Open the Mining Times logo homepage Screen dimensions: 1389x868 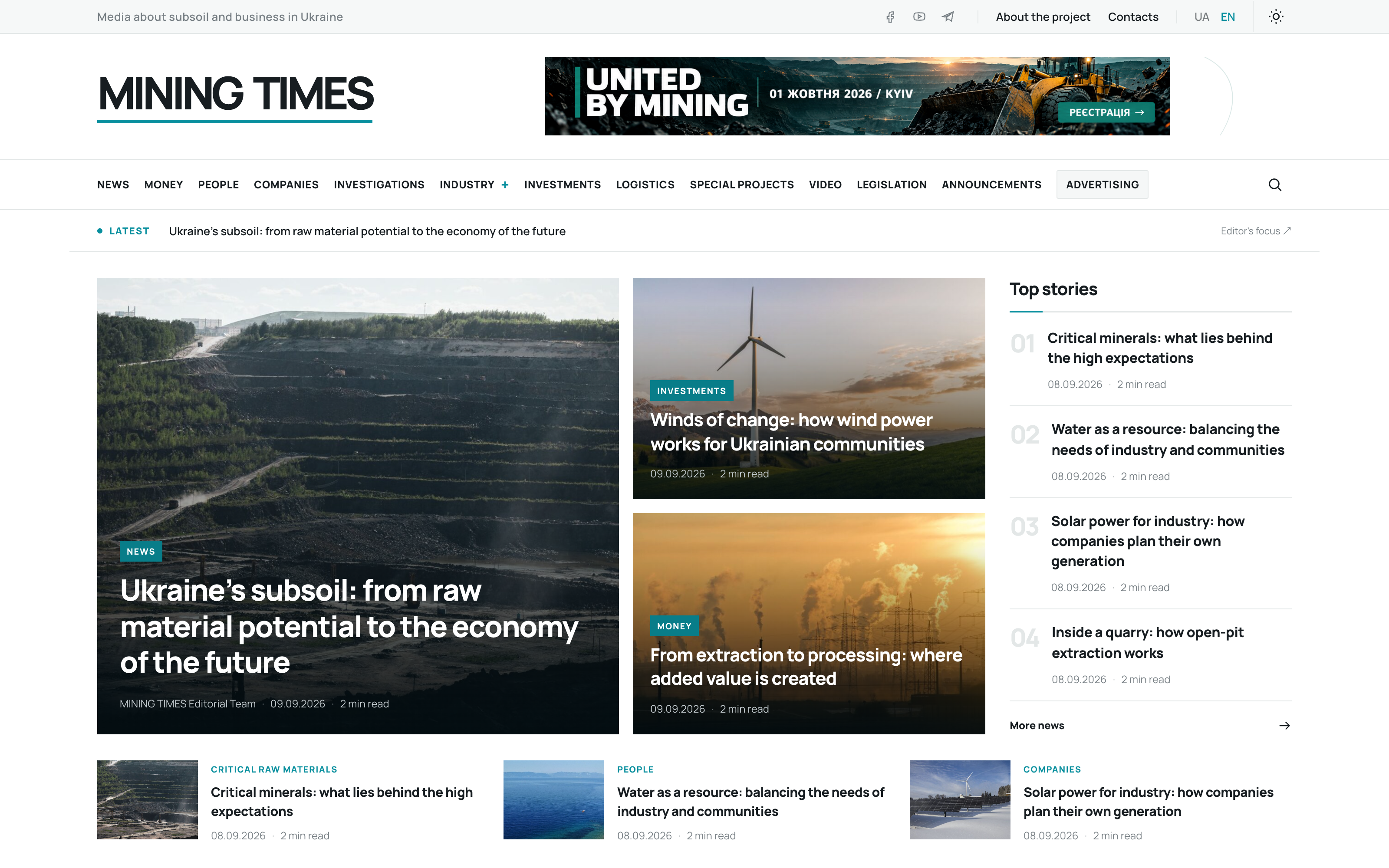click(x=235, y=96)
